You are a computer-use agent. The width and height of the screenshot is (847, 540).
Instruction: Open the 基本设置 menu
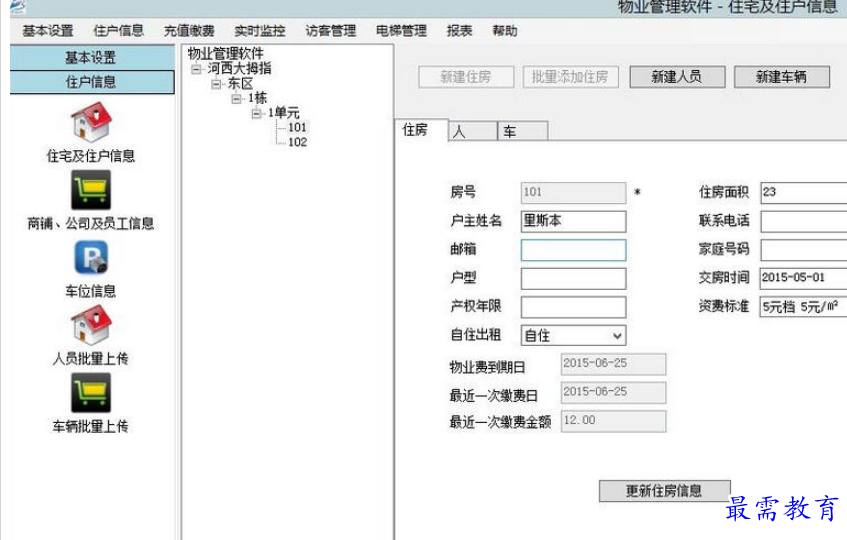tap(48, 31)
